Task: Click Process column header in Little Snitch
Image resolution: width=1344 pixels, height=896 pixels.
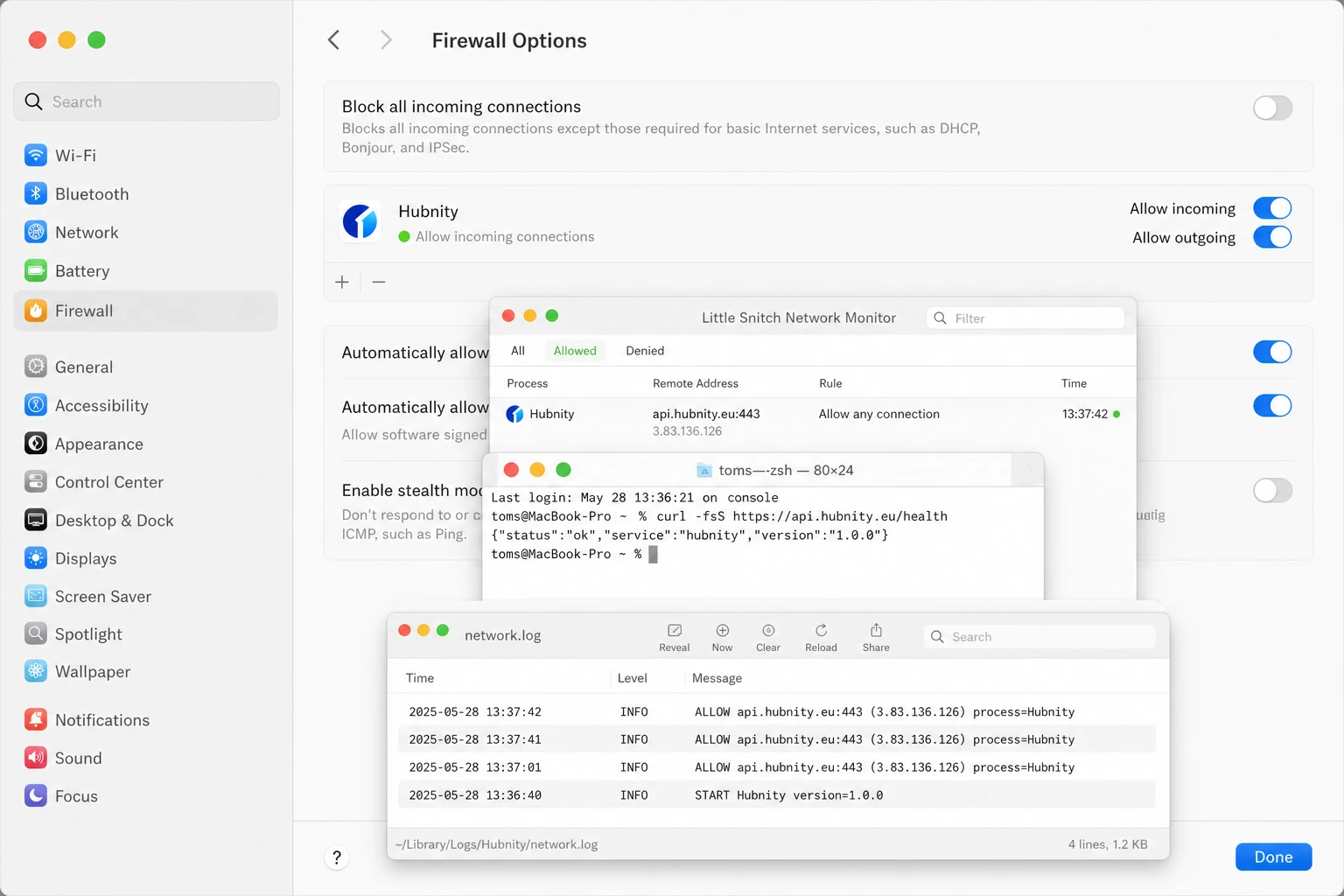Action: pyautogui.click(x=528, y=383)
